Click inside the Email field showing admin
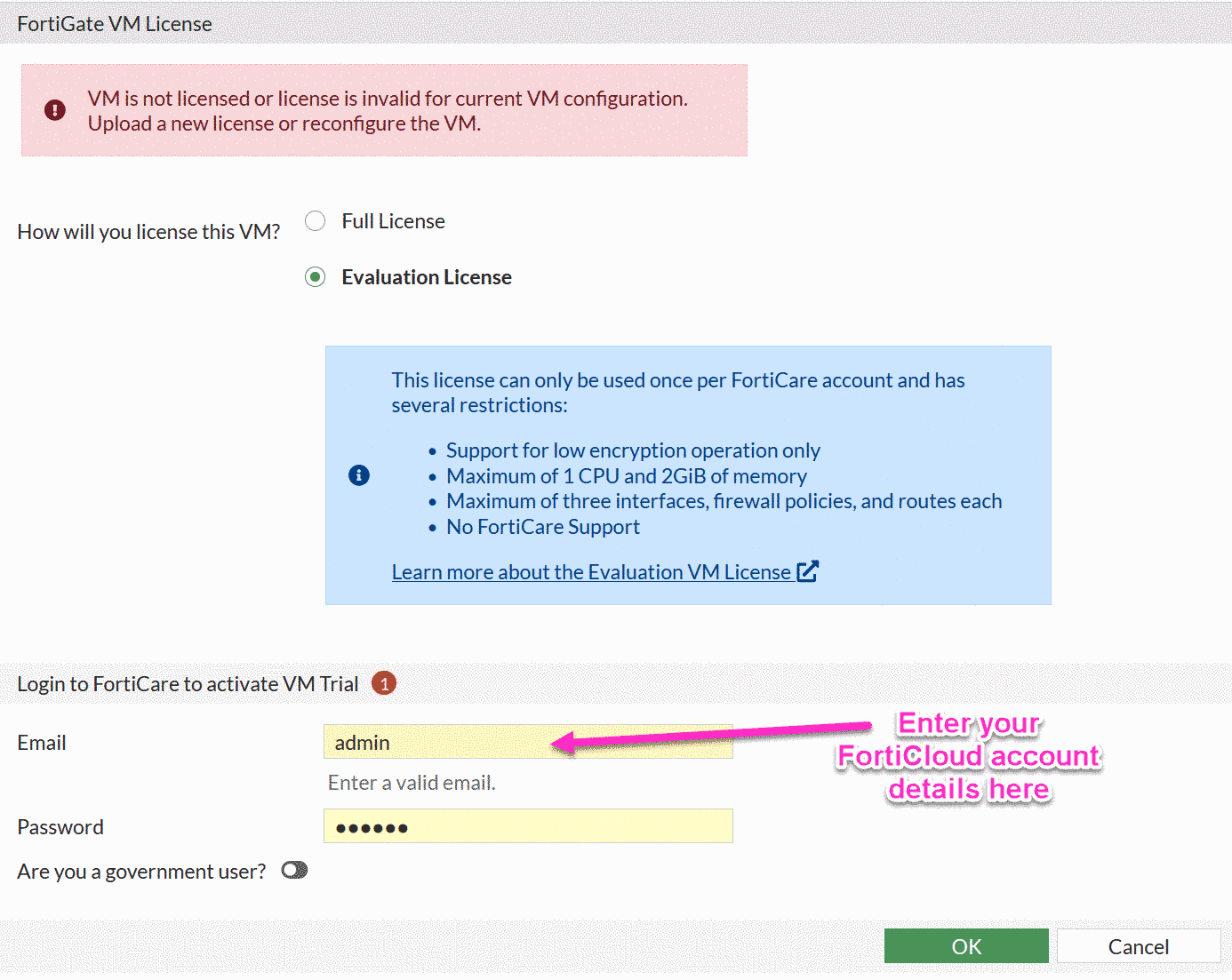1232x980 pixels. point(528,742)
